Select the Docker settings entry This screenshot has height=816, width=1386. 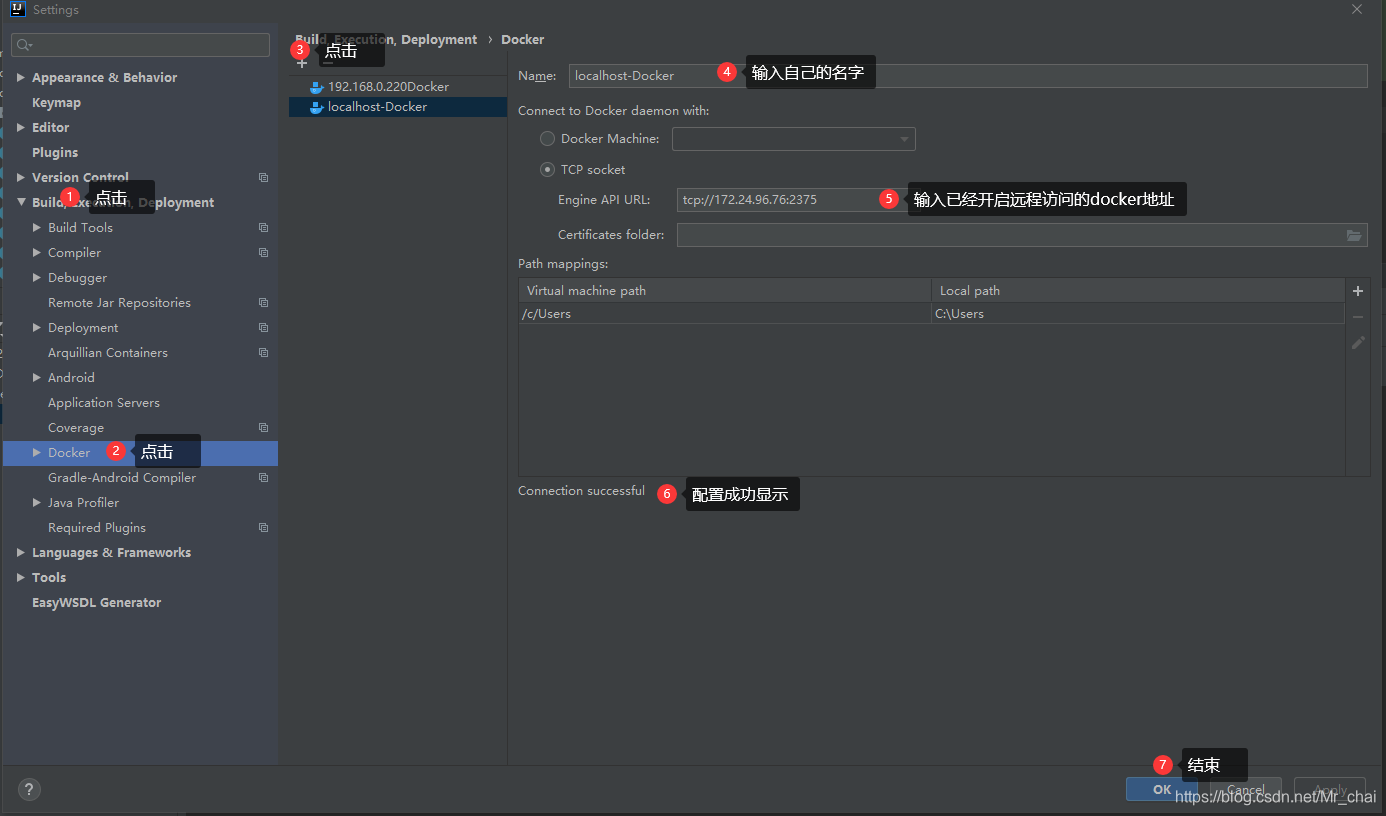(140, 453)
